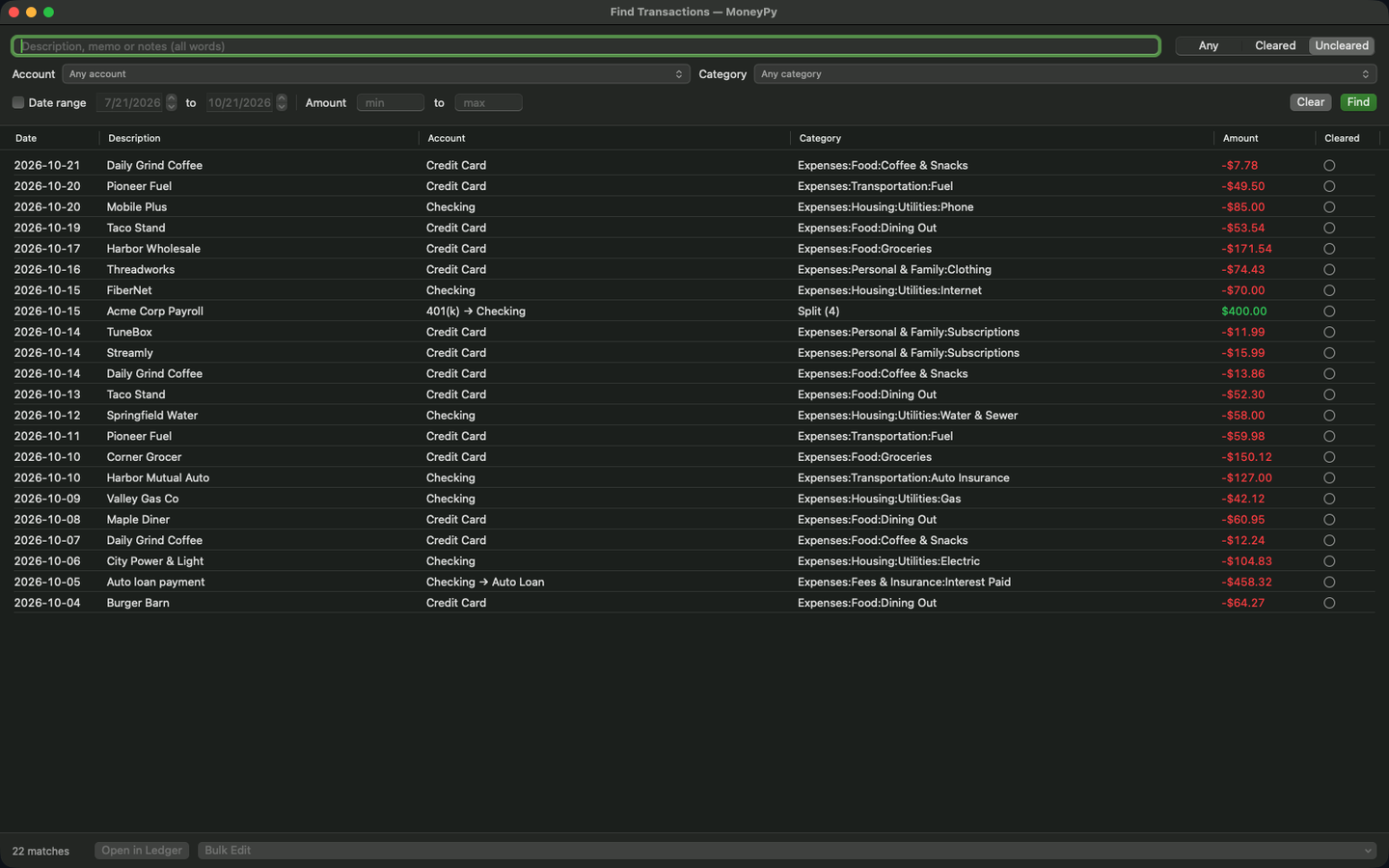Click Expenses:Transportation:Auto Insurance category
This screenshot has height=868, width=1389.
coord(904,478)
